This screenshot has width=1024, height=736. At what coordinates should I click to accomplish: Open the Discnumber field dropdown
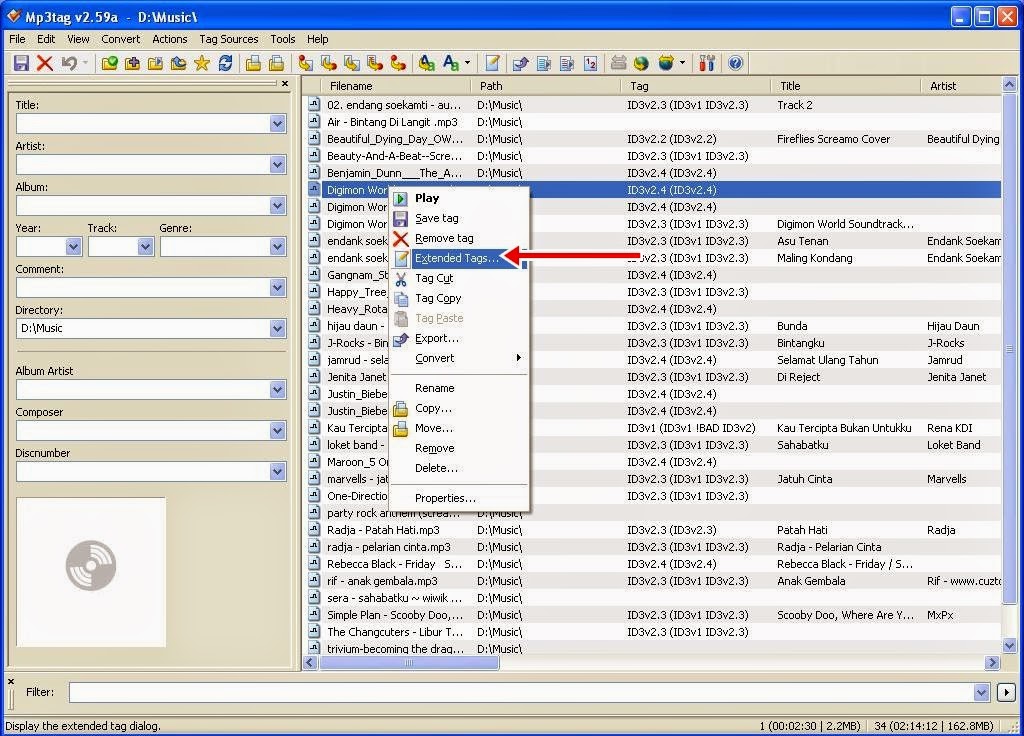click(278, 472)
